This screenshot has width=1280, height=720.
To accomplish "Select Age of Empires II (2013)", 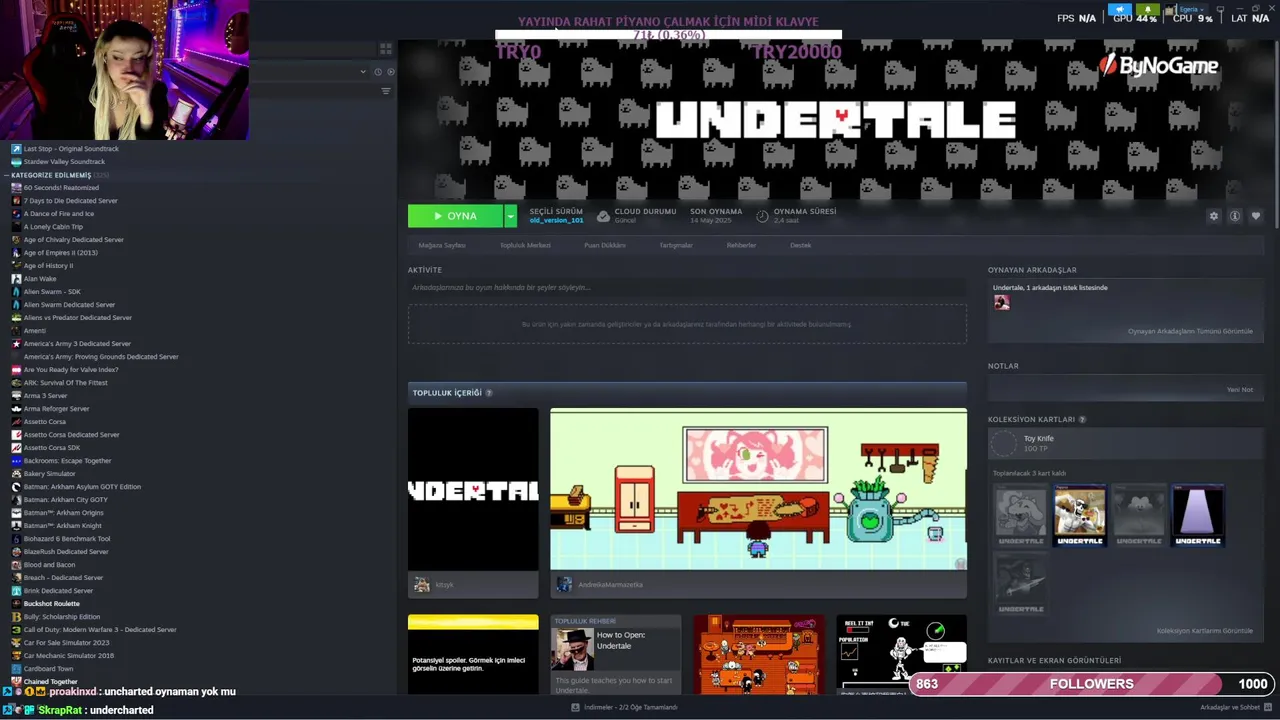I will (x=61, y=253).
